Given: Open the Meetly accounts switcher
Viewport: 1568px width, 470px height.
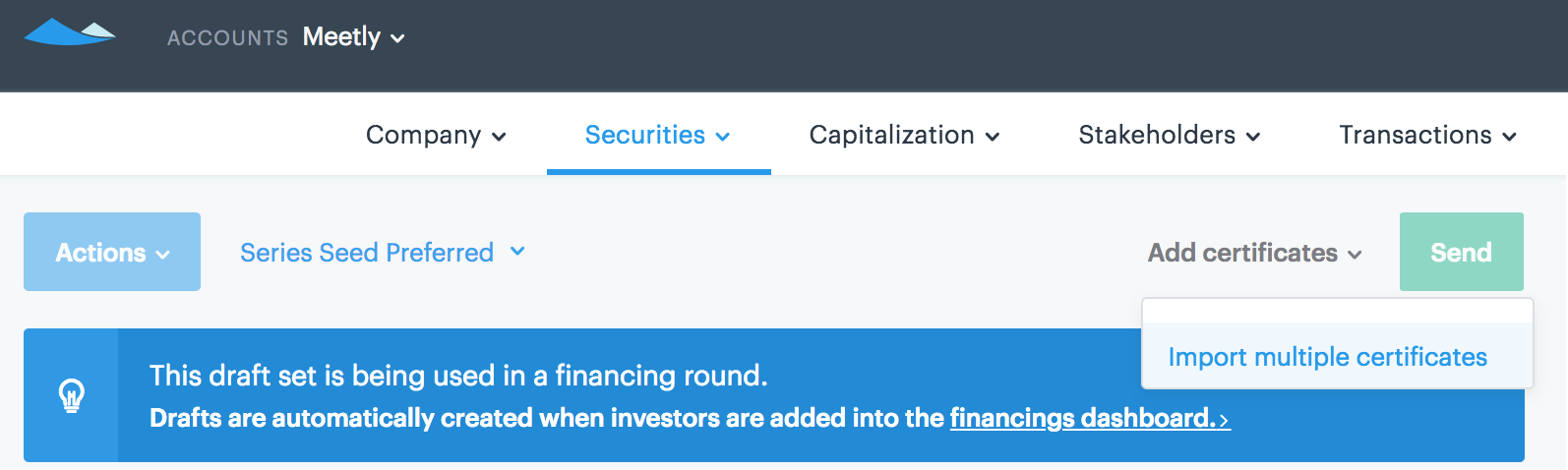Looking at the screenshot, I should click(x=353, y=37).
